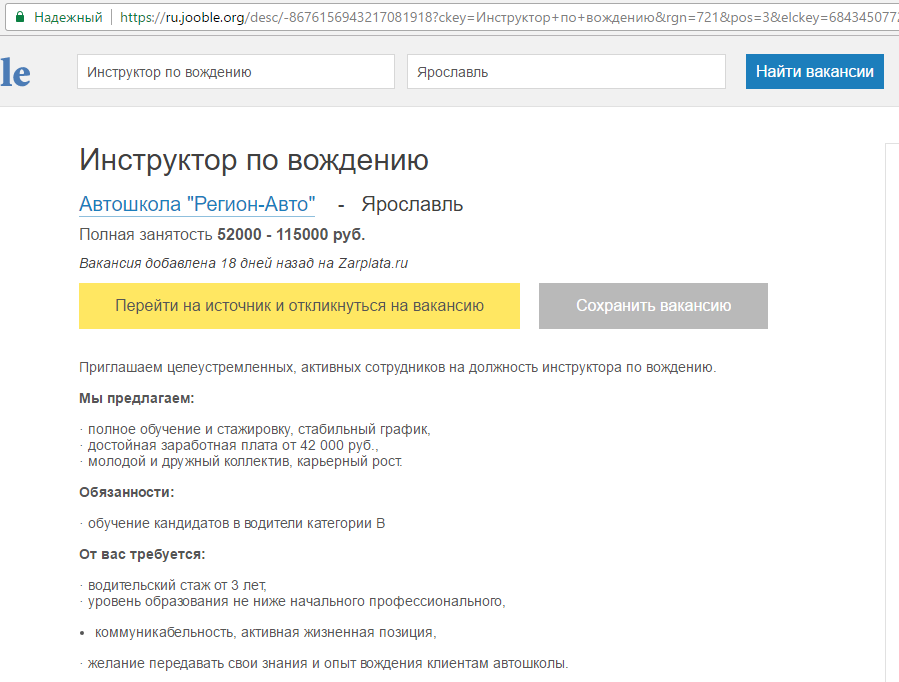899x682 pixels.
Task: Go to source and apply via yellow button
Action: click(x=299, y=306)
